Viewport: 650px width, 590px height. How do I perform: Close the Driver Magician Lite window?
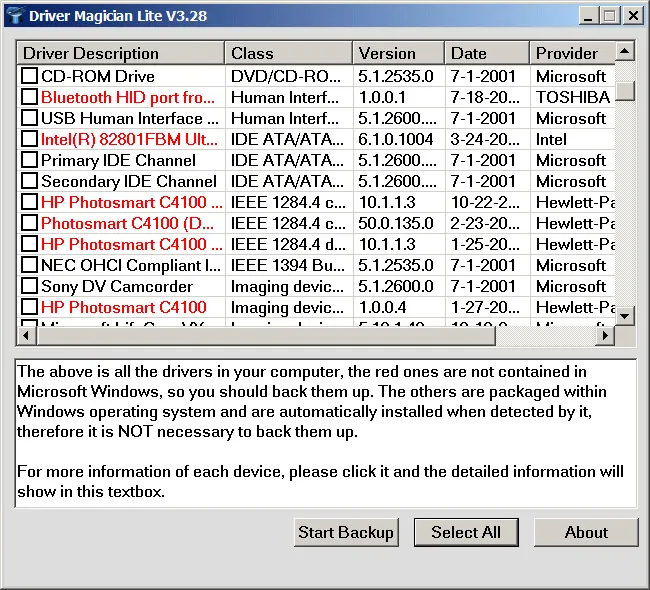[634, 15]
